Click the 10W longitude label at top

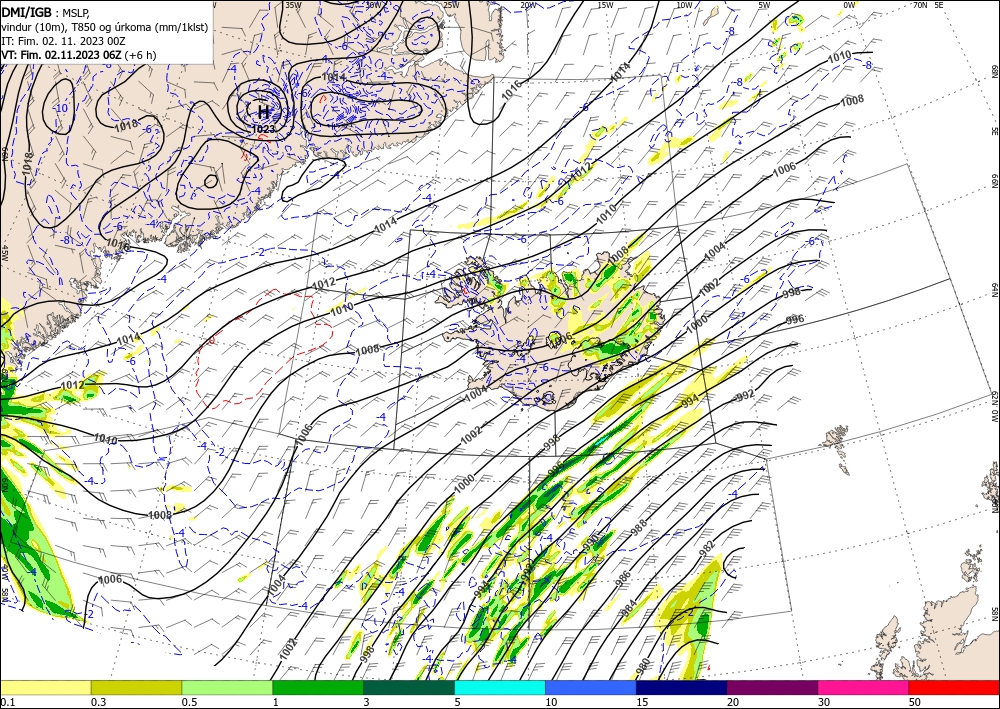(x=684, y=5)
